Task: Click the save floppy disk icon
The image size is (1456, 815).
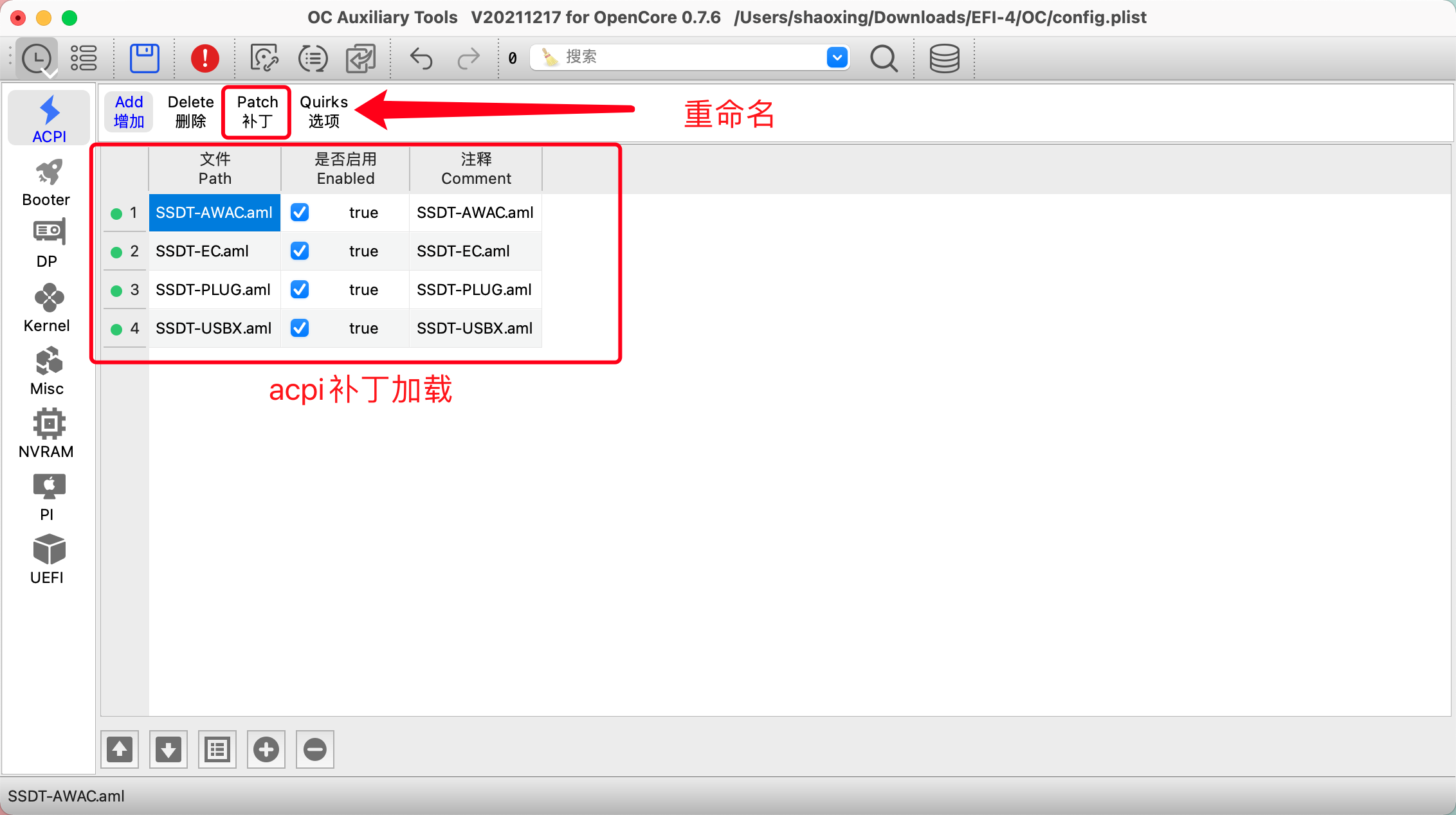Action: [144, 58]
